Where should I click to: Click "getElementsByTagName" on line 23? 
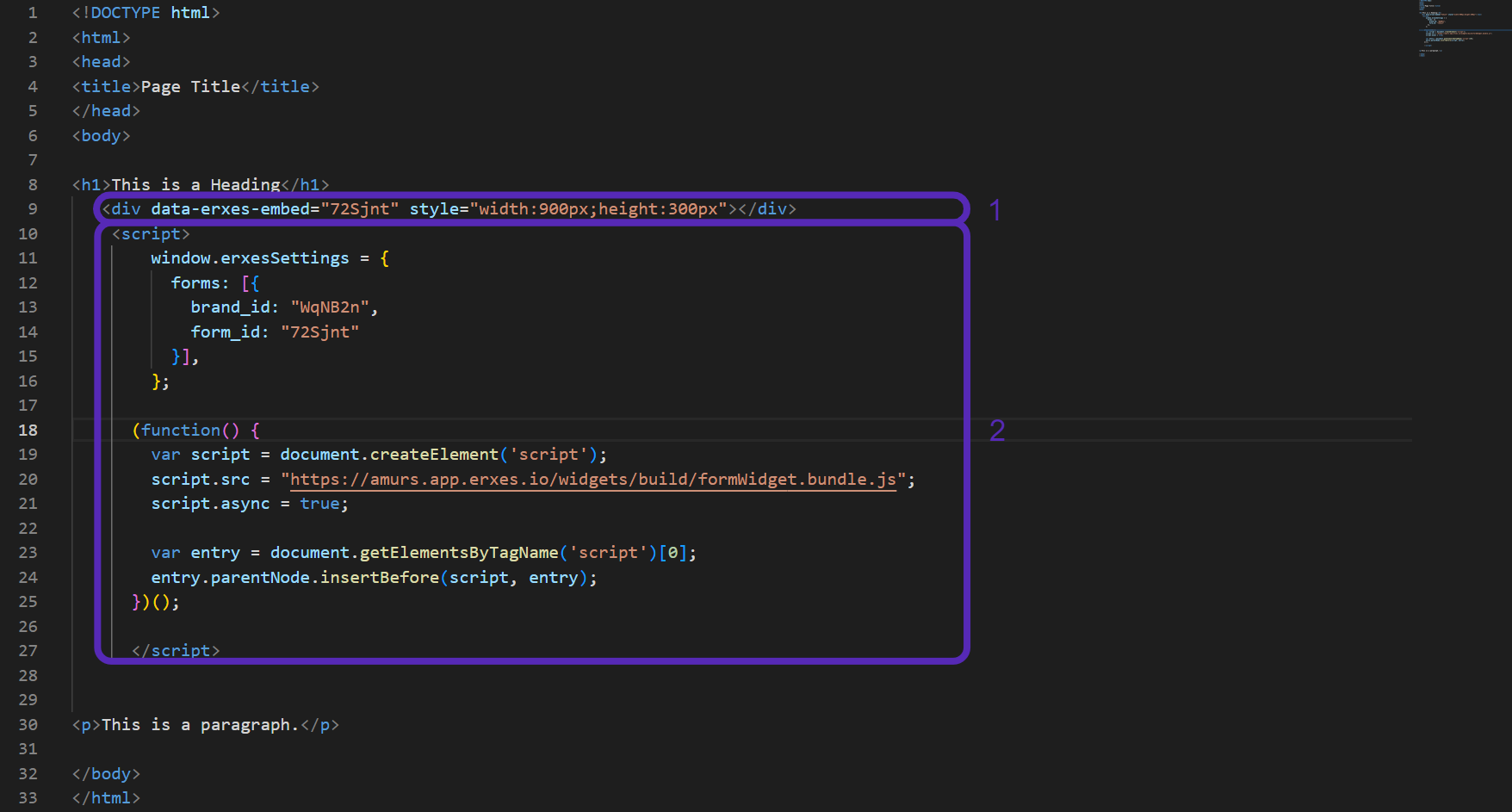point(459,553)
